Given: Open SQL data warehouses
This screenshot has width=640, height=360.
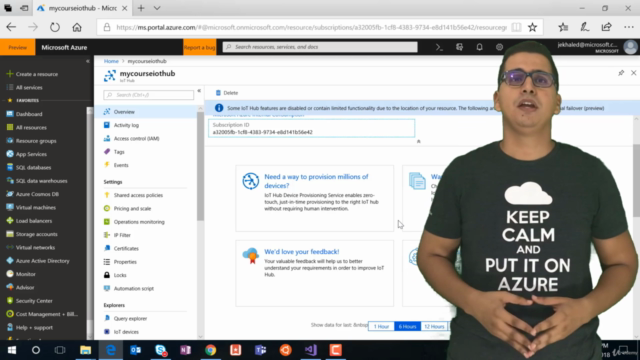Looking at the screenshot, I should pyautogui.click(x=37, y=181).
